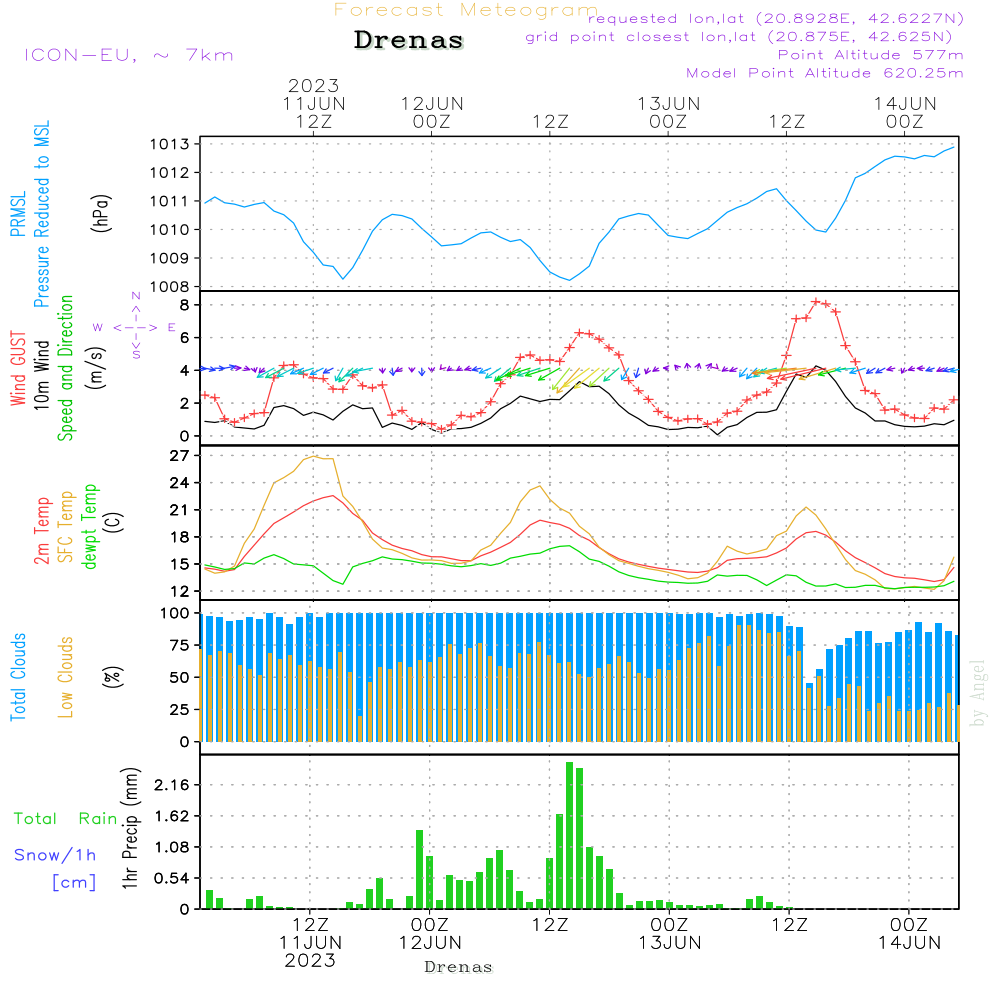Click the Model Point Altitude 620.25m text
Screen dimensions: 1000x1000
(824, 73)
